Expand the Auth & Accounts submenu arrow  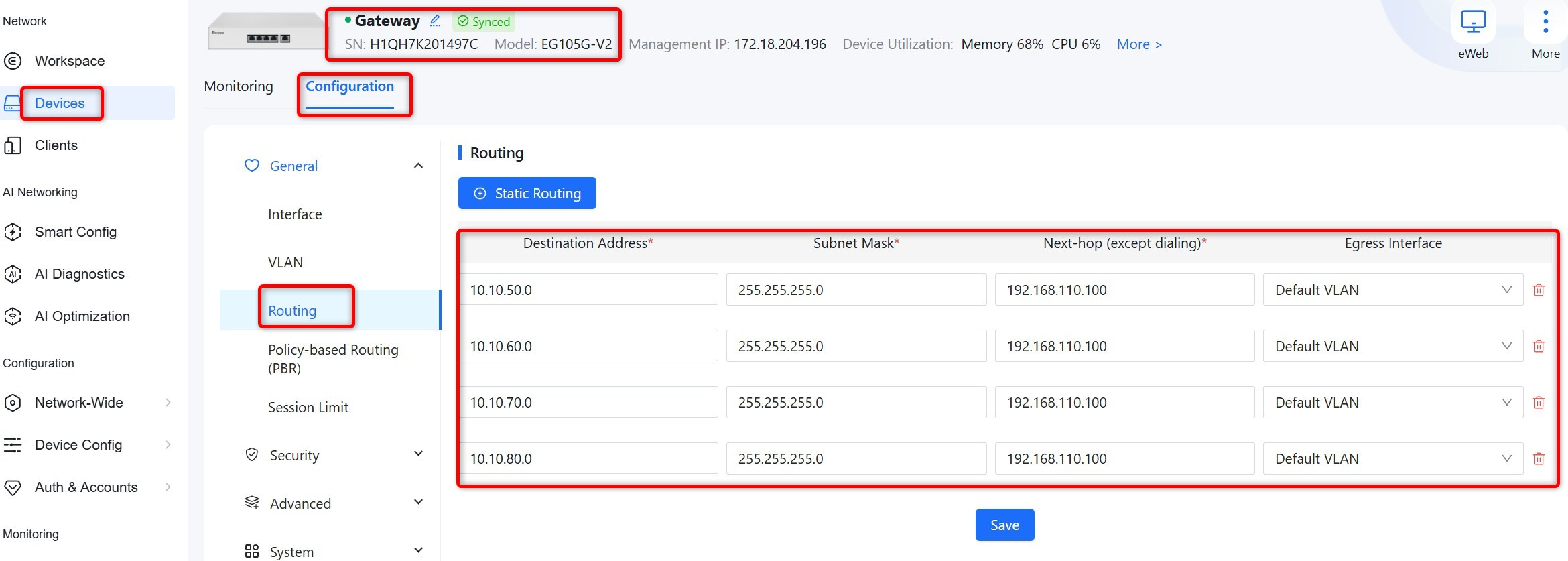[168, 487]
